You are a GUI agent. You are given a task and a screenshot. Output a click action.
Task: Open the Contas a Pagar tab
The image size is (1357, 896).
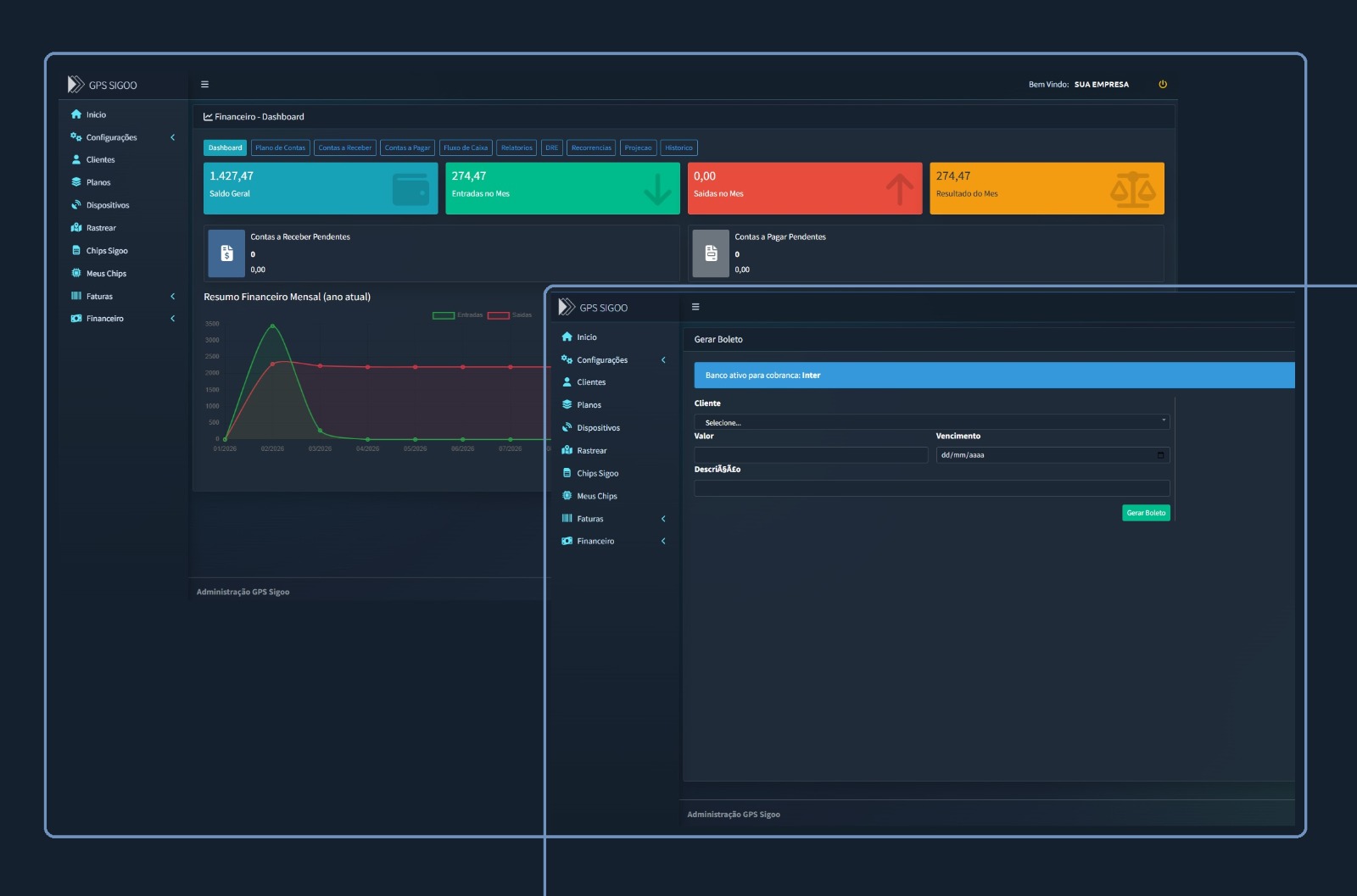pos(407,147)
